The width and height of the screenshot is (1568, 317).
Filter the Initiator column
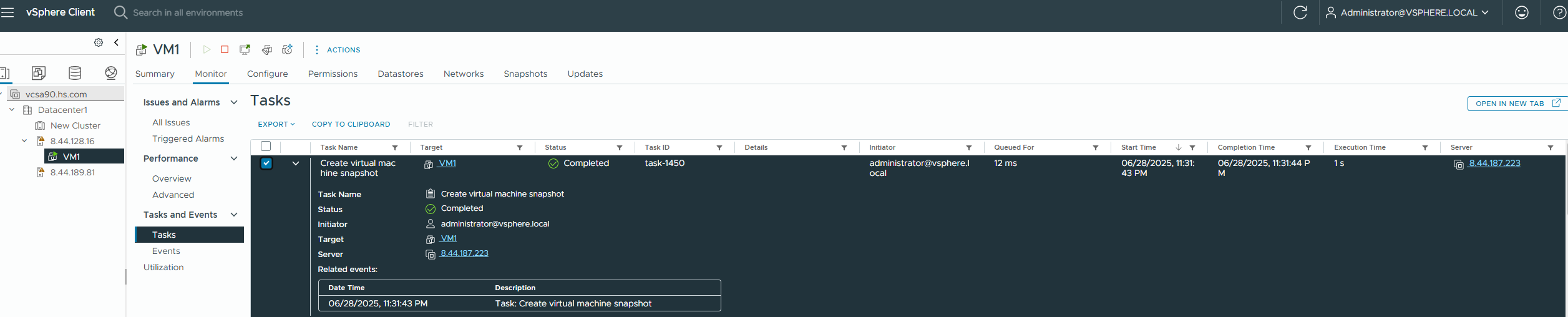969,148
